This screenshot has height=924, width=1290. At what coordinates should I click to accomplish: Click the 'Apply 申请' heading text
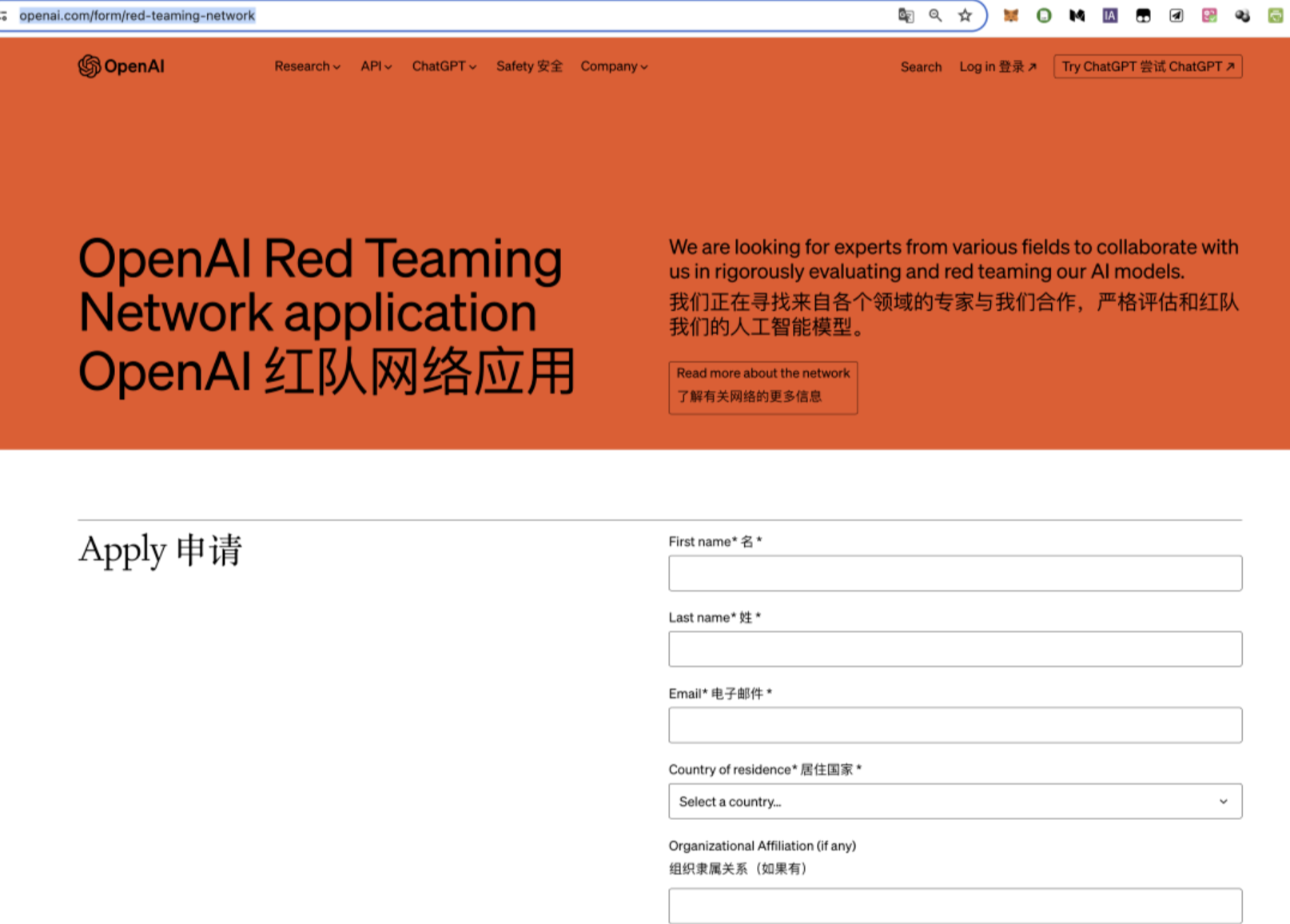tap(160, 551)
